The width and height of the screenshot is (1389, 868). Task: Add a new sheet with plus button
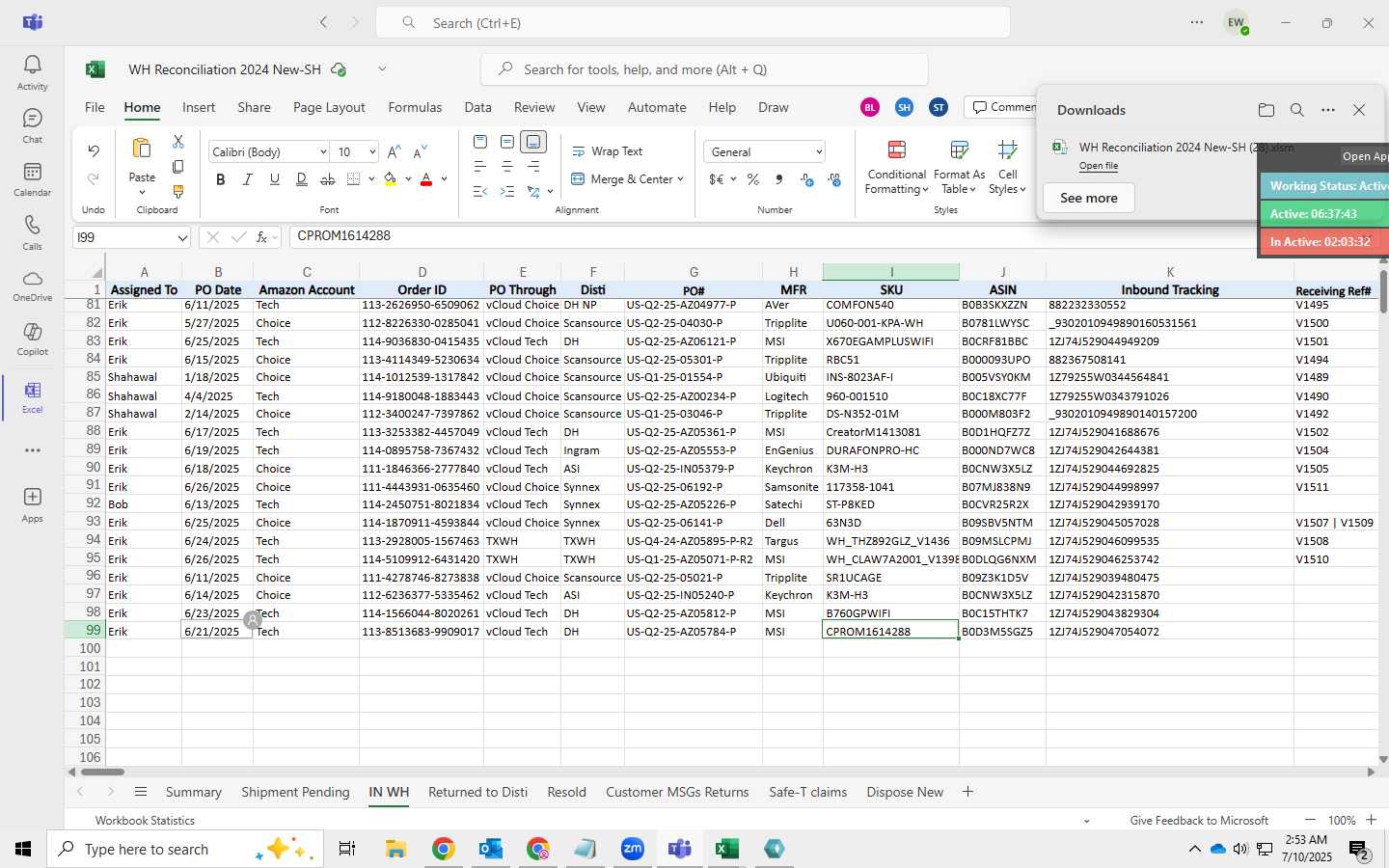click(967, 792)
